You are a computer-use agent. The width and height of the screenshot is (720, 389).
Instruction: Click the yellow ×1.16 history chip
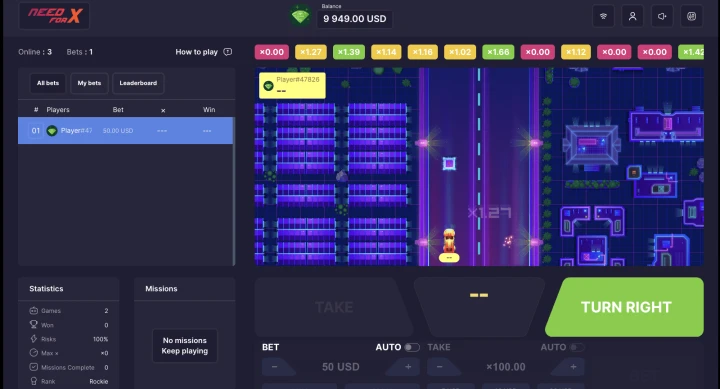422,52
